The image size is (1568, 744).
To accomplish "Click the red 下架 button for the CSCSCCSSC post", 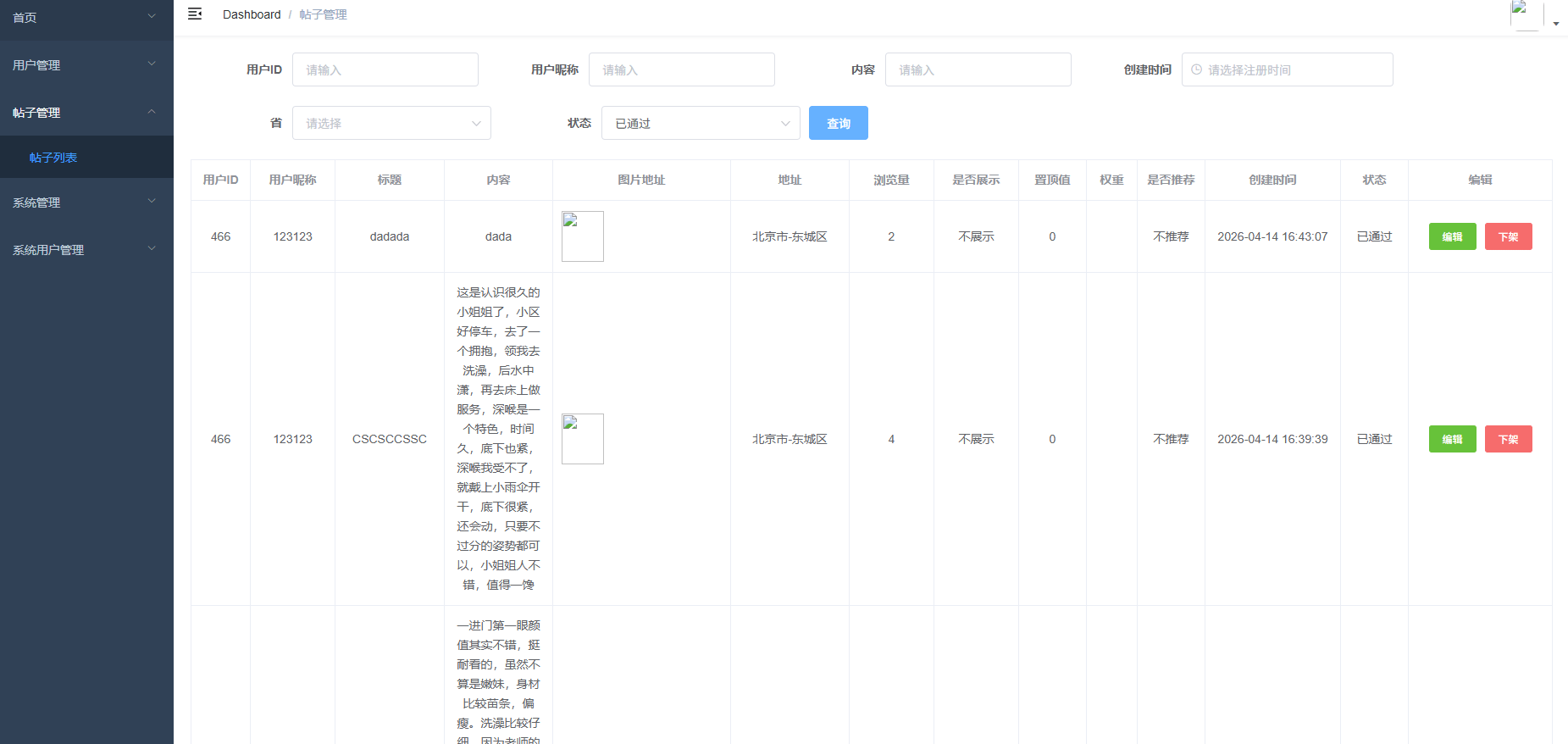I will click(1508, 439).
